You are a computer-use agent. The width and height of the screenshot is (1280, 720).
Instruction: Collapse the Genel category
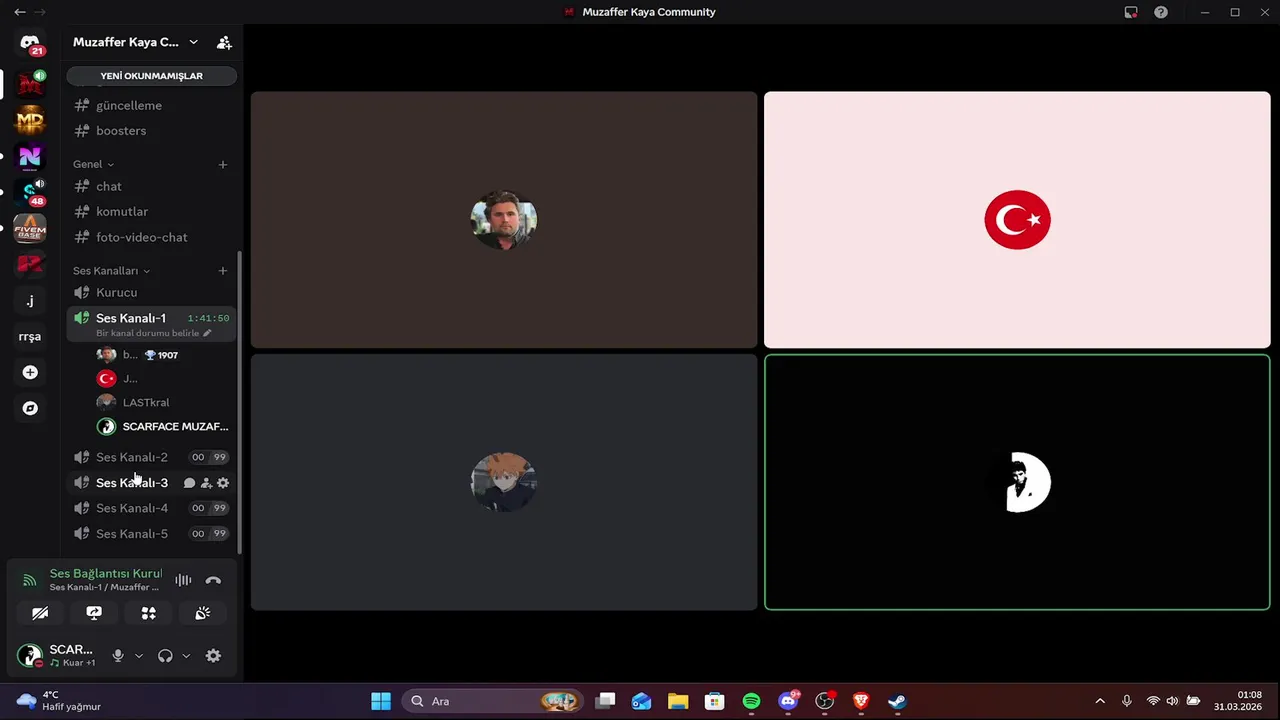point(93,164)
